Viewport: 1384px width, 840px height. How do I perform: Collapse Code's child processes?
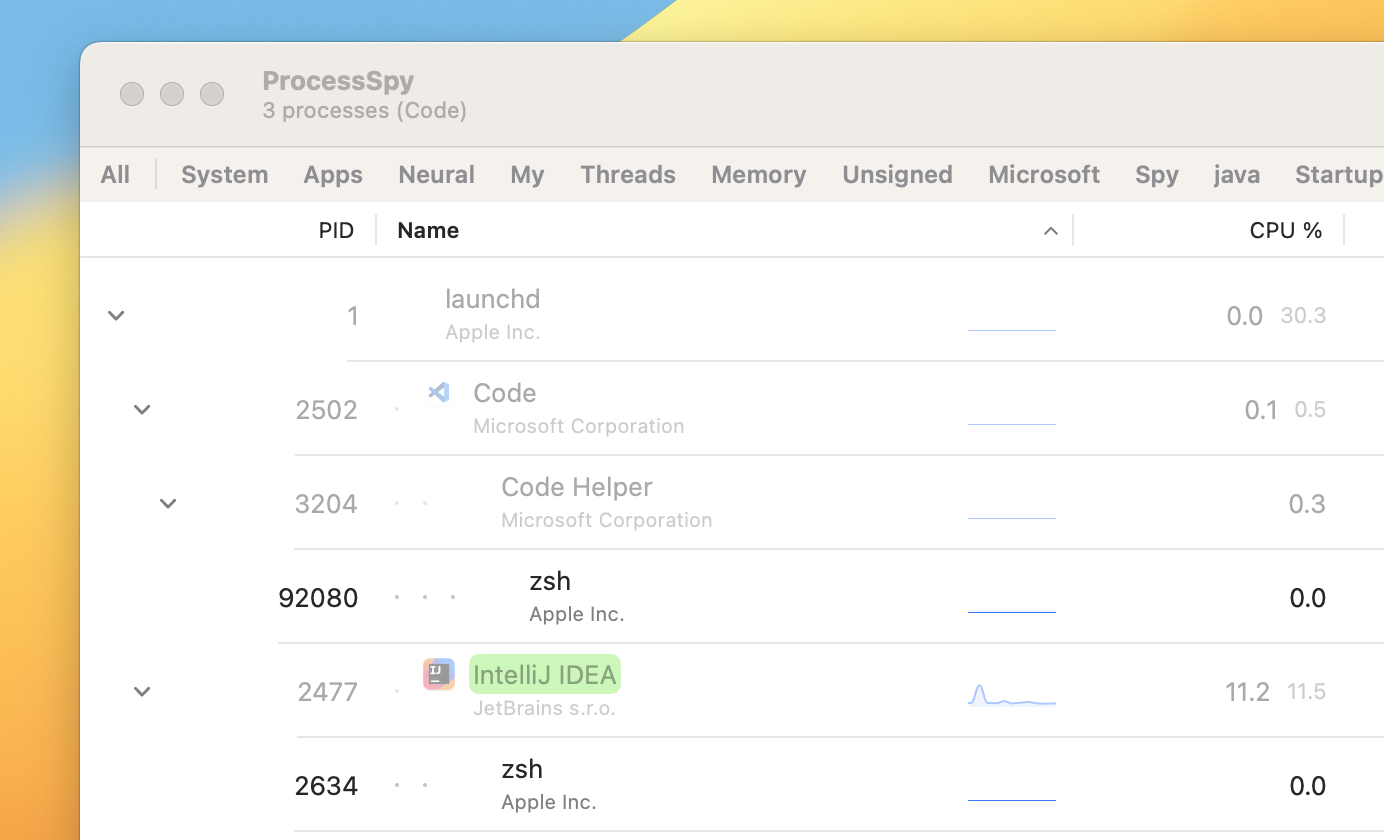point(142,409)
